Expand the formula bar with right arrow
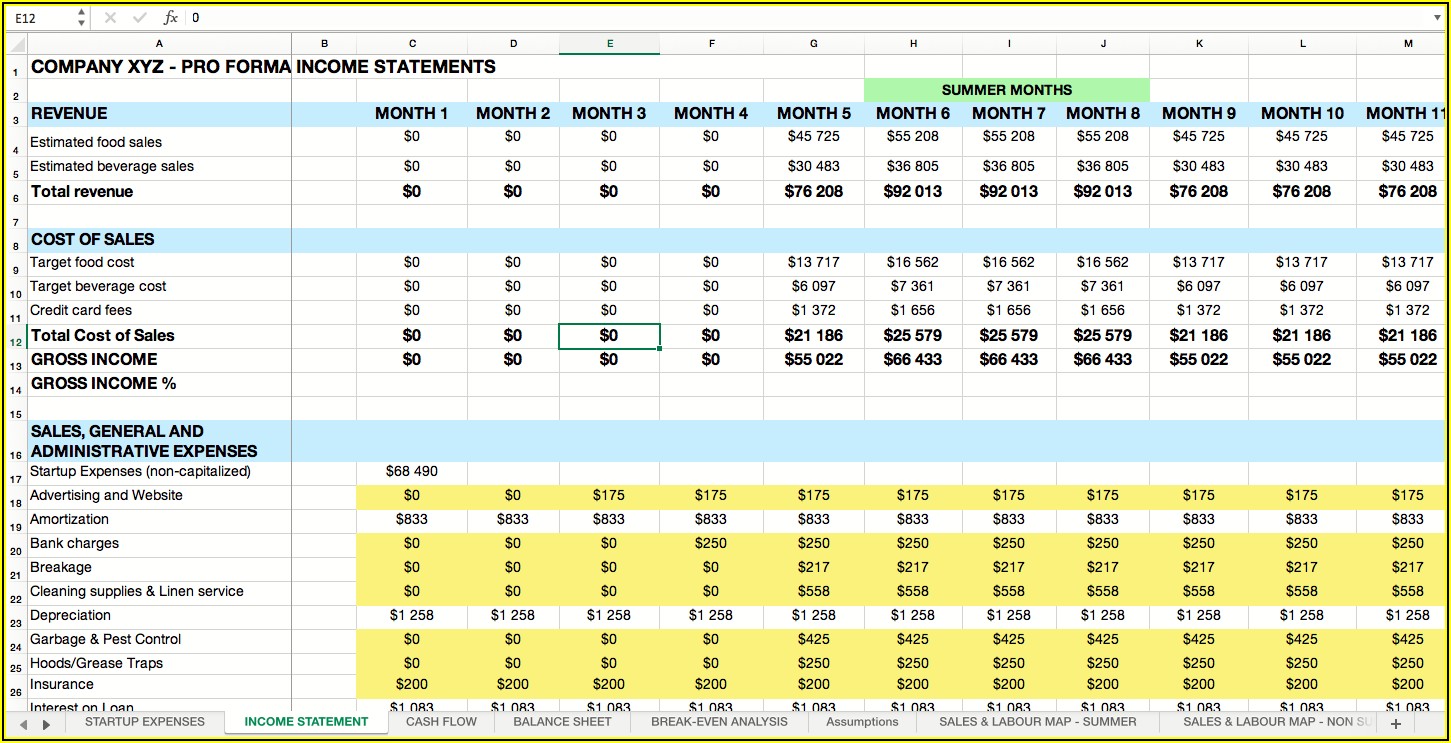The width and height of the screenshot is (1451, 743). point(1437,18)
